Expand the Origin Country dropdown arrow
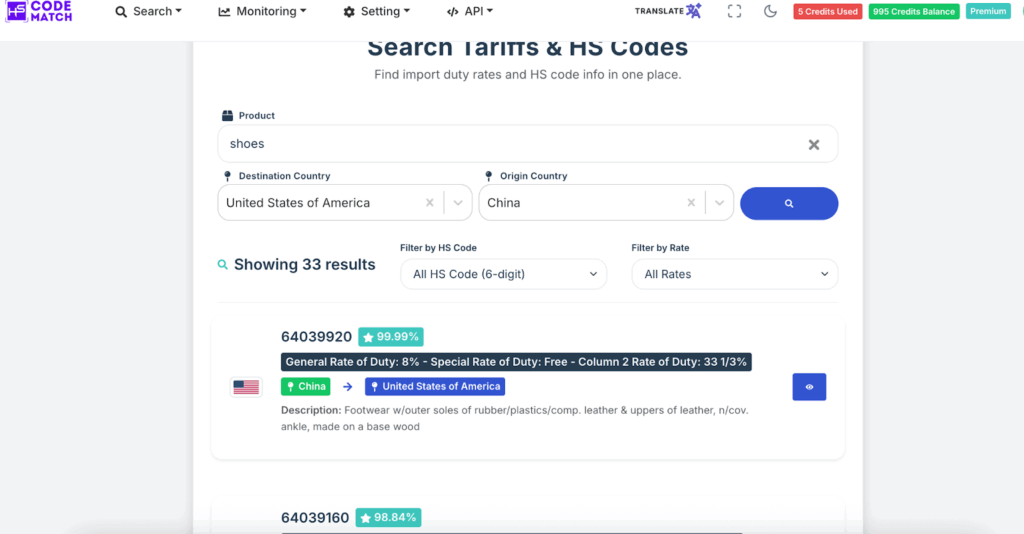Image resolution: width=1024 pixels, height=534 pixels. tap(719, 203)
